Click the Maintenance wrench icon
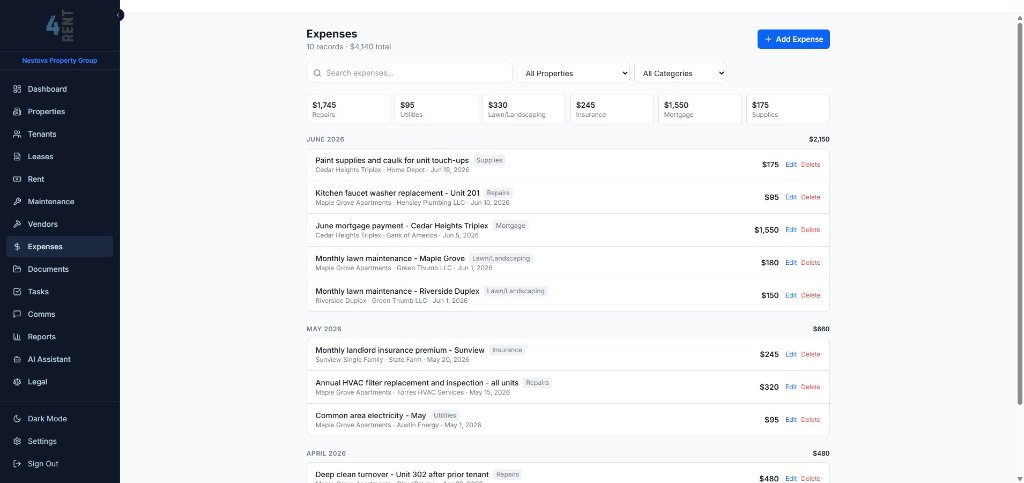 [x=18, y=202]
